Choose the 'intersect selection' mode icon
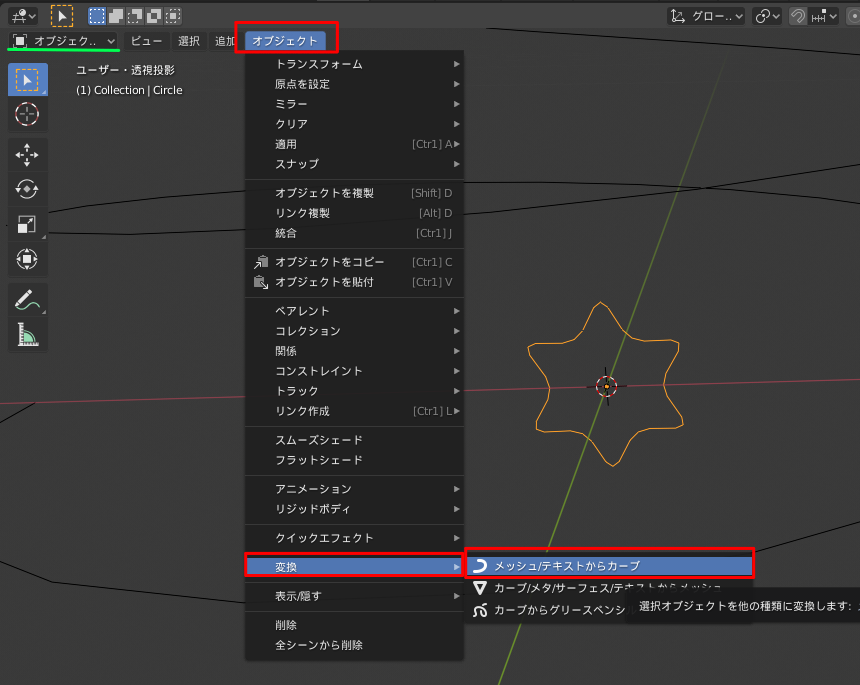The image size is (860, 685). point(173,16)
